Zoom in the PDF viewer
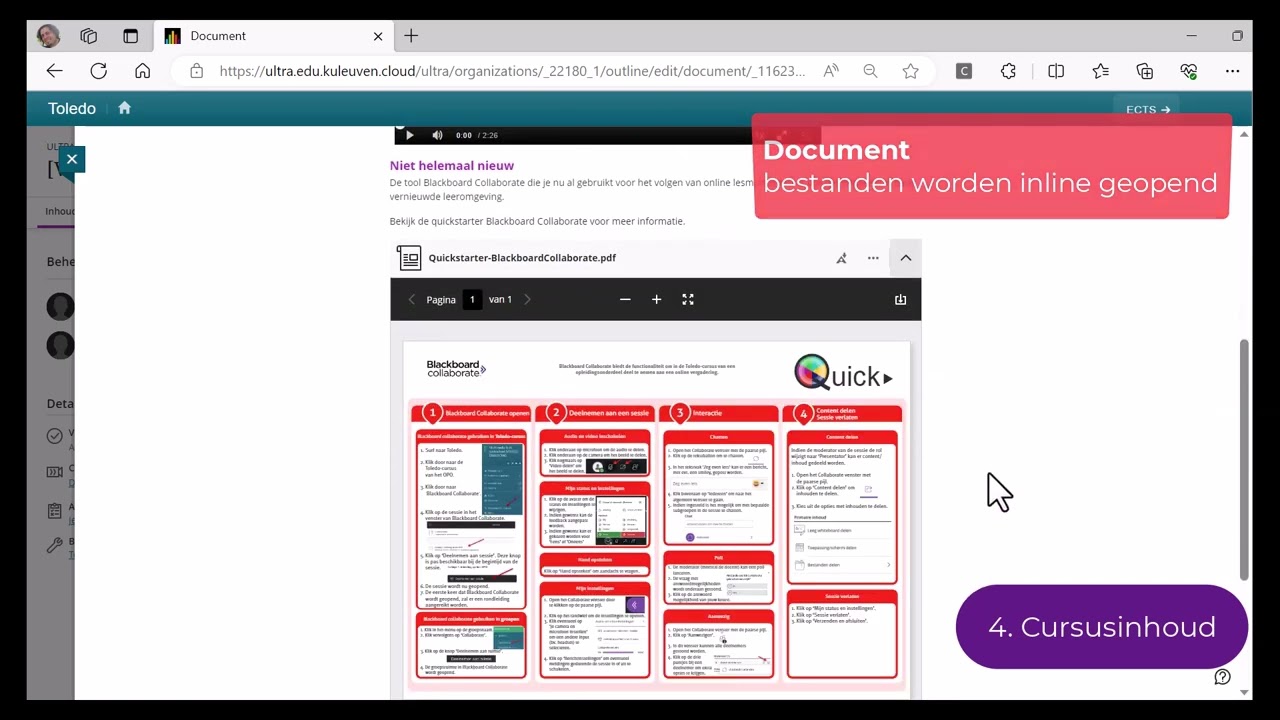The image size is (1280, 720). tap(656, 299)
